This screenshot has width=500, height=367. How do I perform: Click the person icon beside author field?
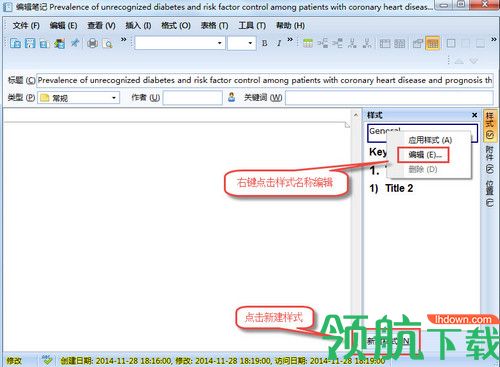(x=232, y=97)
